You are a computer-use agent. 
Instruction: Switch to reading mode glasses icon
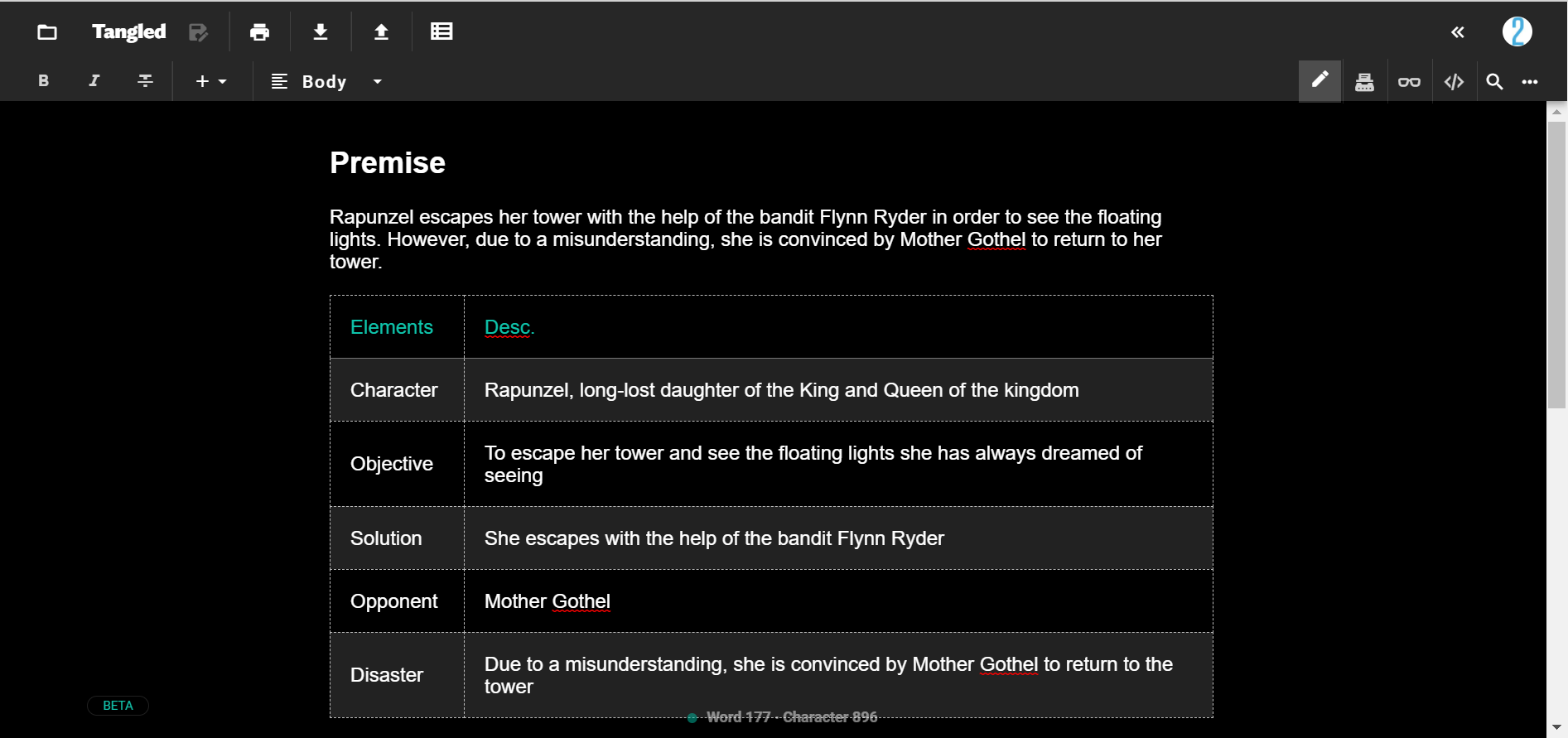[1409, 82]
